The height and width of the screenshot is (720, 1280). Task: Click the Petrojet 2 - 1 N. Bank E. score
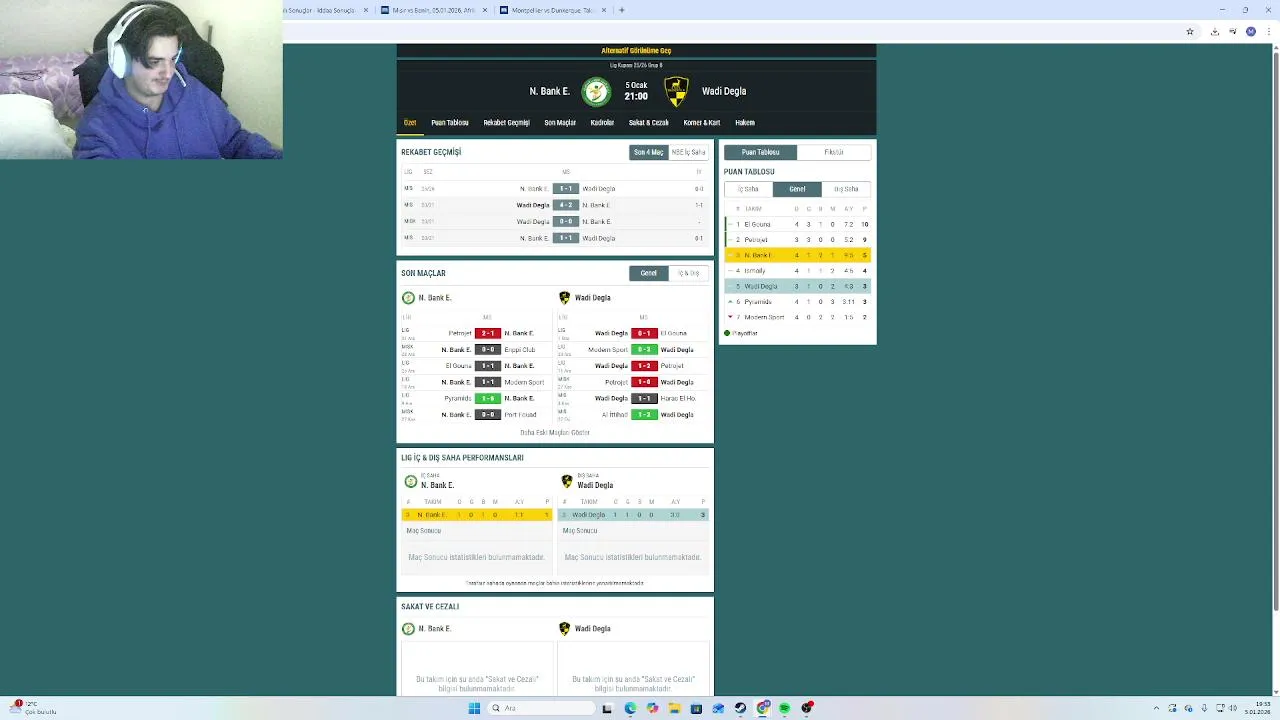pyautogui.click(x=487, y=333)
